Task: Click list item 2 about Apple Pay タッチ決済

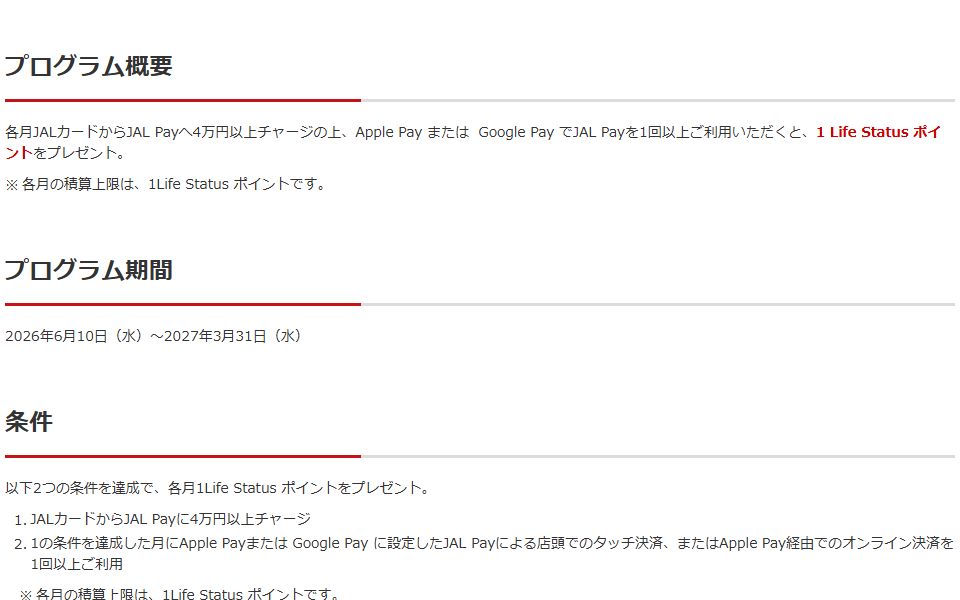Action: [x=492, y=553]
